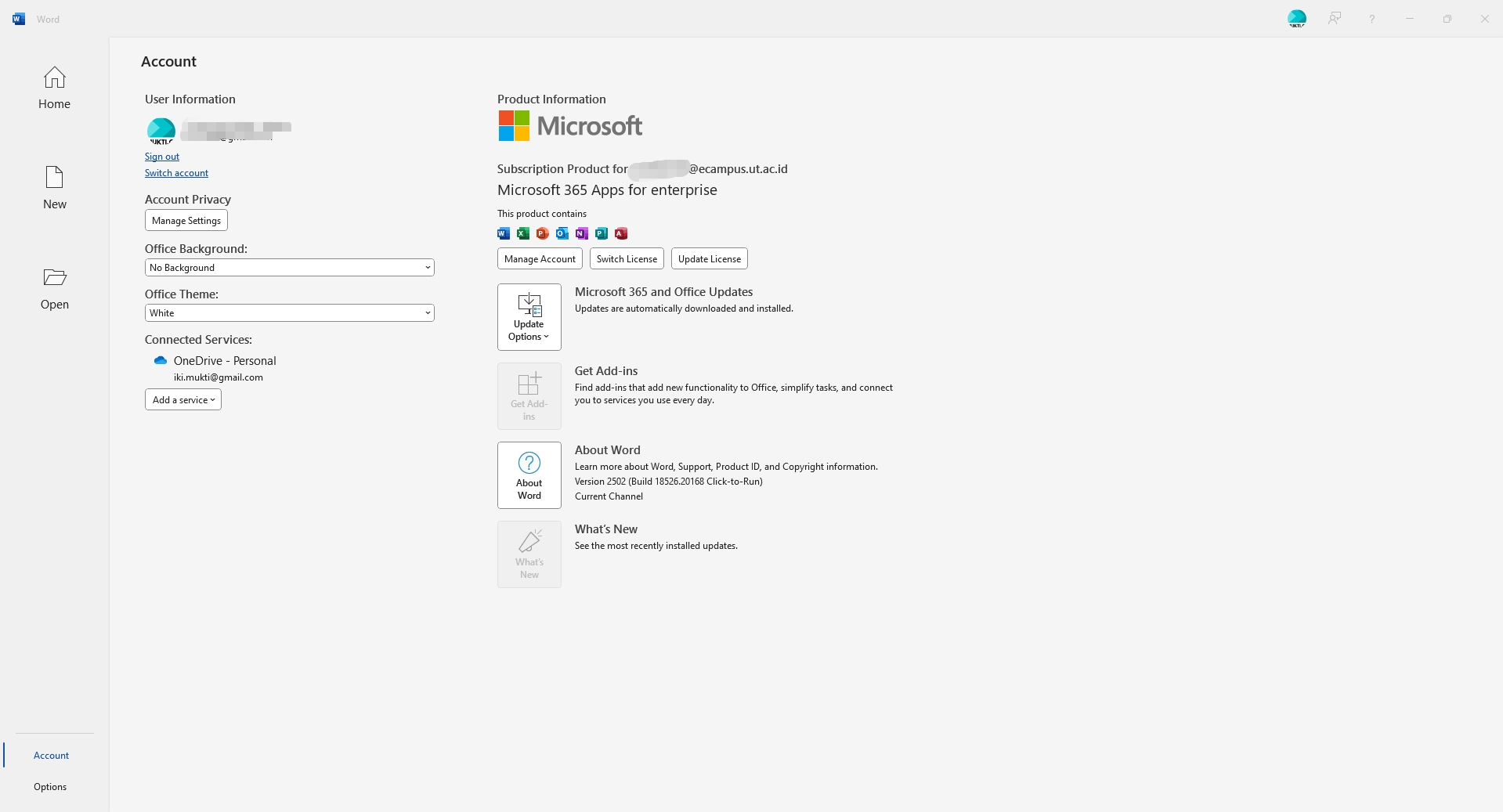
Task: Expand the Update Options menu
Action: 529,317
